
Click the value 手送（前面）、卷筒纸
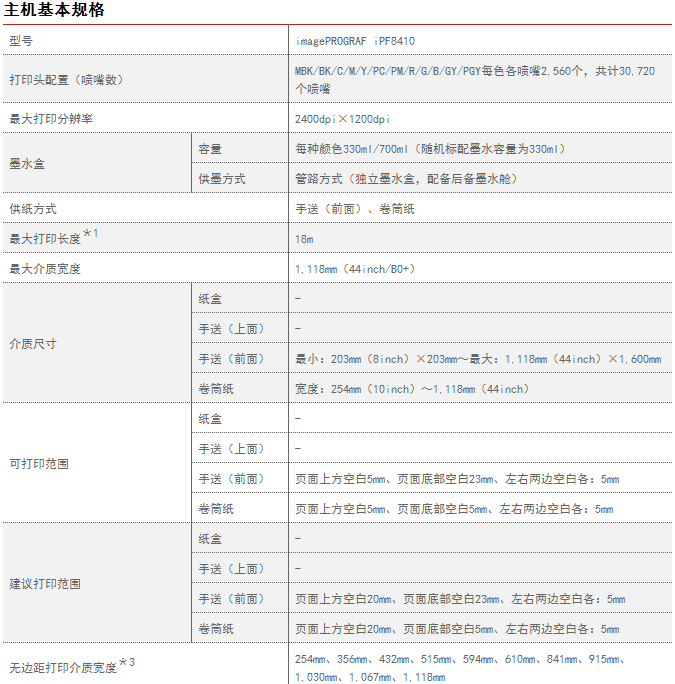coord(355,209)
